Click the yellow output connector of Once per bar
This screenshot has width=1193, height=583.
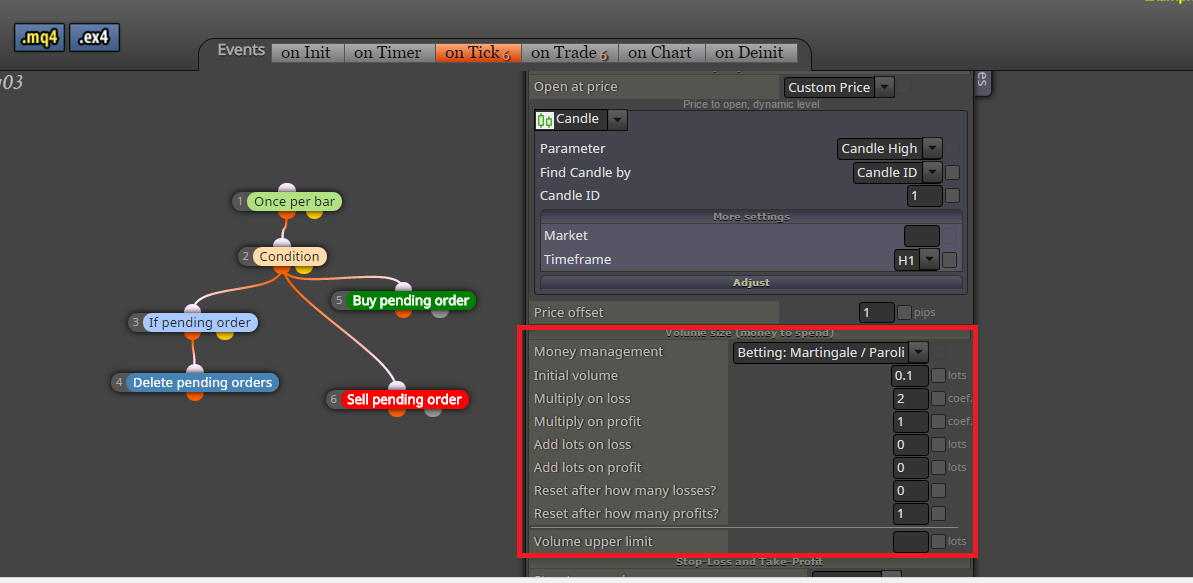click(313, 215)
